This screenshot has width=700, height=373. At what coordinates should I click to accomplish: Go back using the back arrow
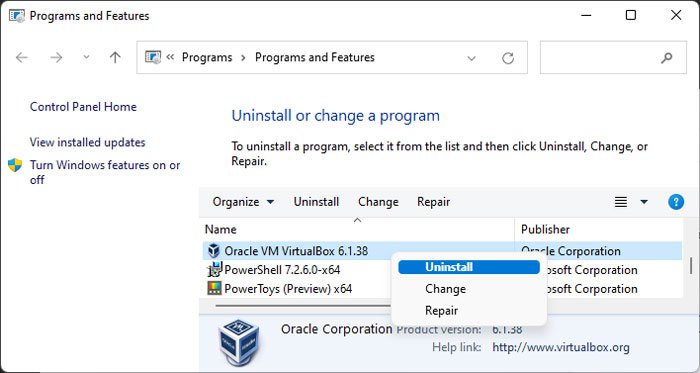21,58
